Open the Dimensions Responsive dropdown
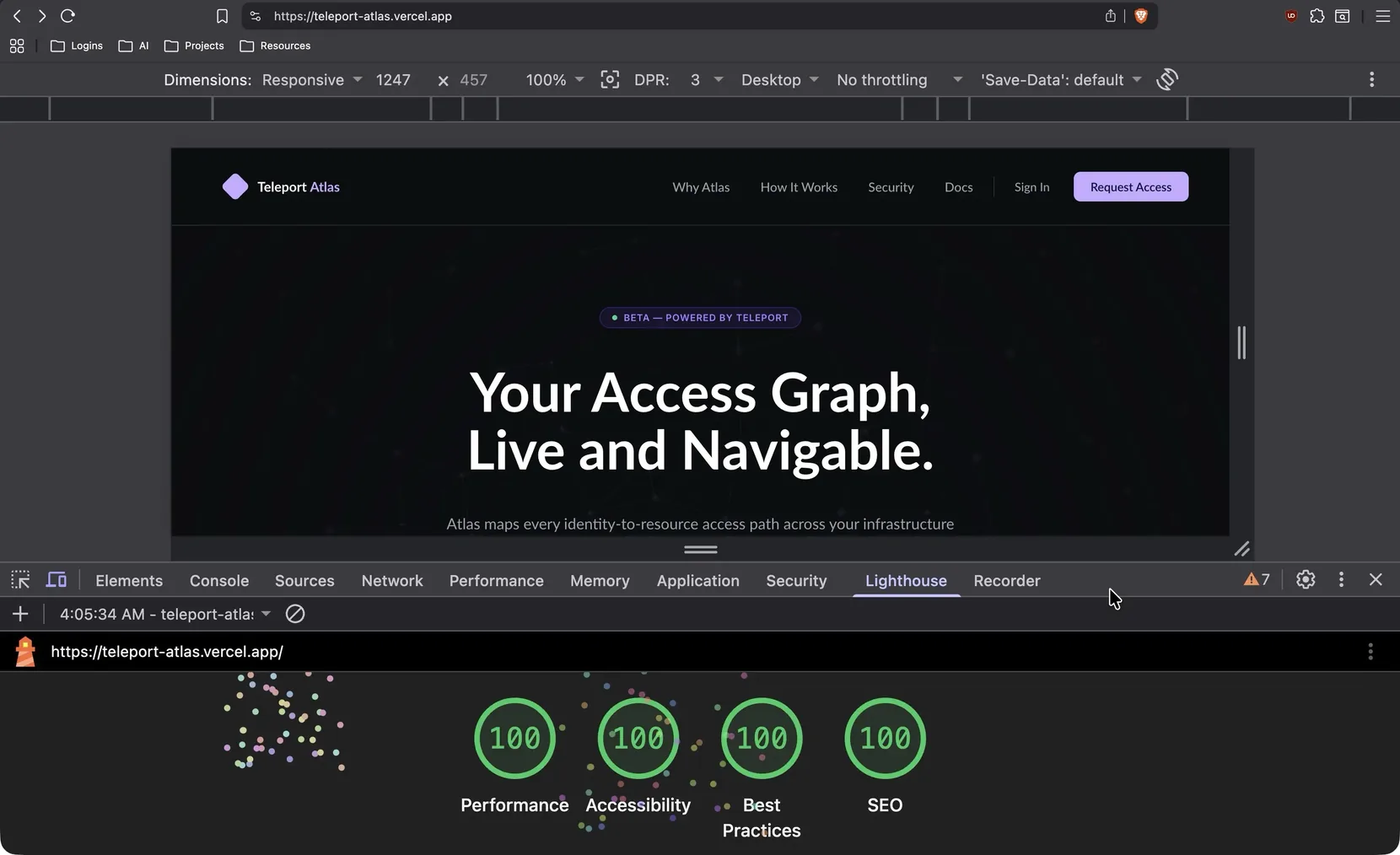Viewport: 1400px width, 855px height. coord(312,79)
